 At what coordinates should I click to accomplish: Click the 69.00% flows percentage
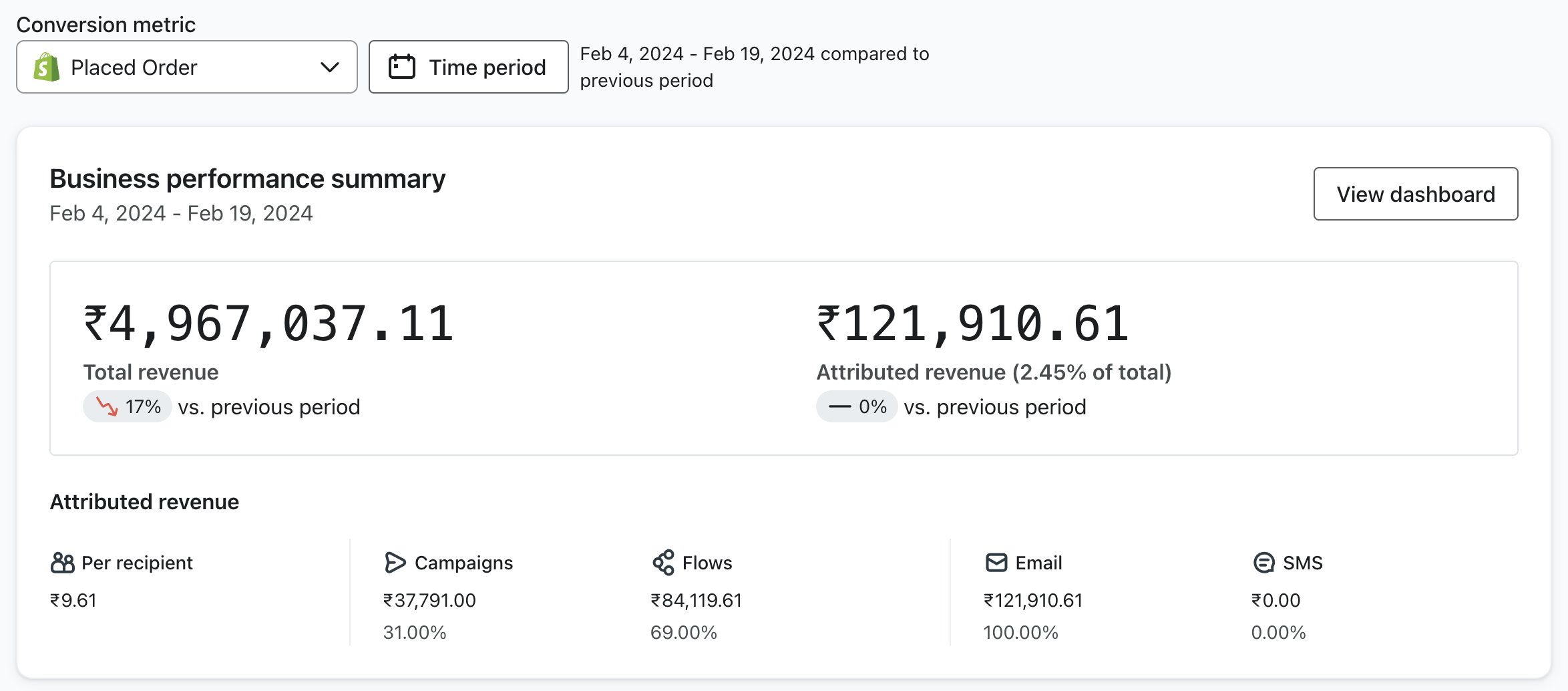point(684,632)
